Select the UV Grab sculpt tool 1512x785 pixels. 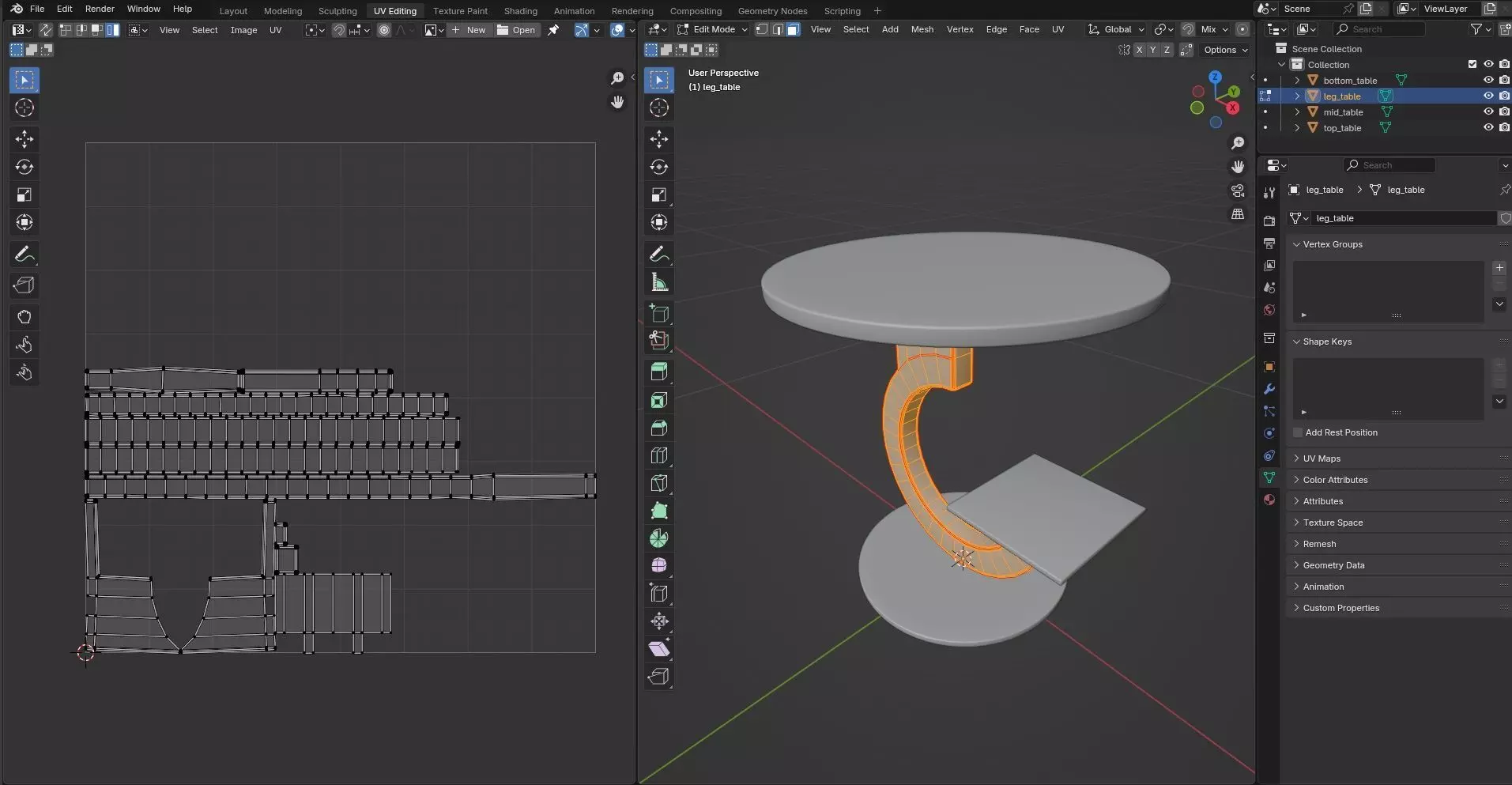pos(25,317)
